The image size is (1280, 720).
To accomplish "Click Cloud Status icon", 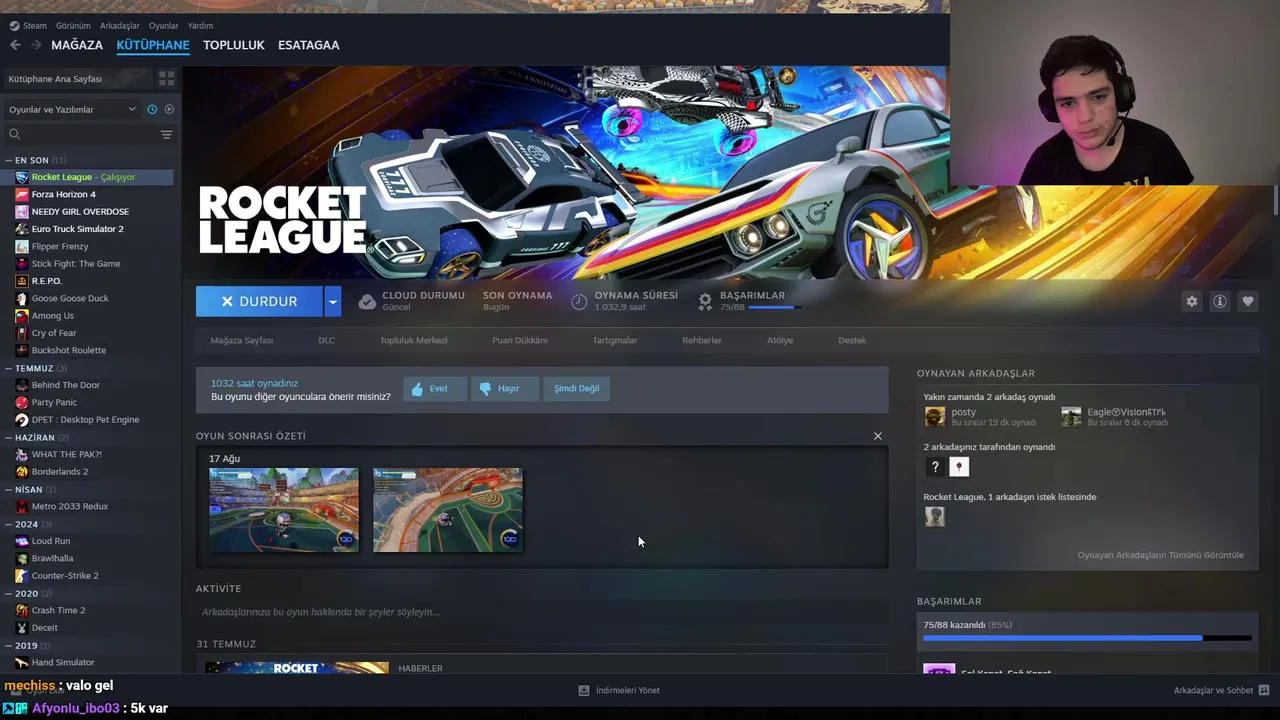I will coord(367,301).
